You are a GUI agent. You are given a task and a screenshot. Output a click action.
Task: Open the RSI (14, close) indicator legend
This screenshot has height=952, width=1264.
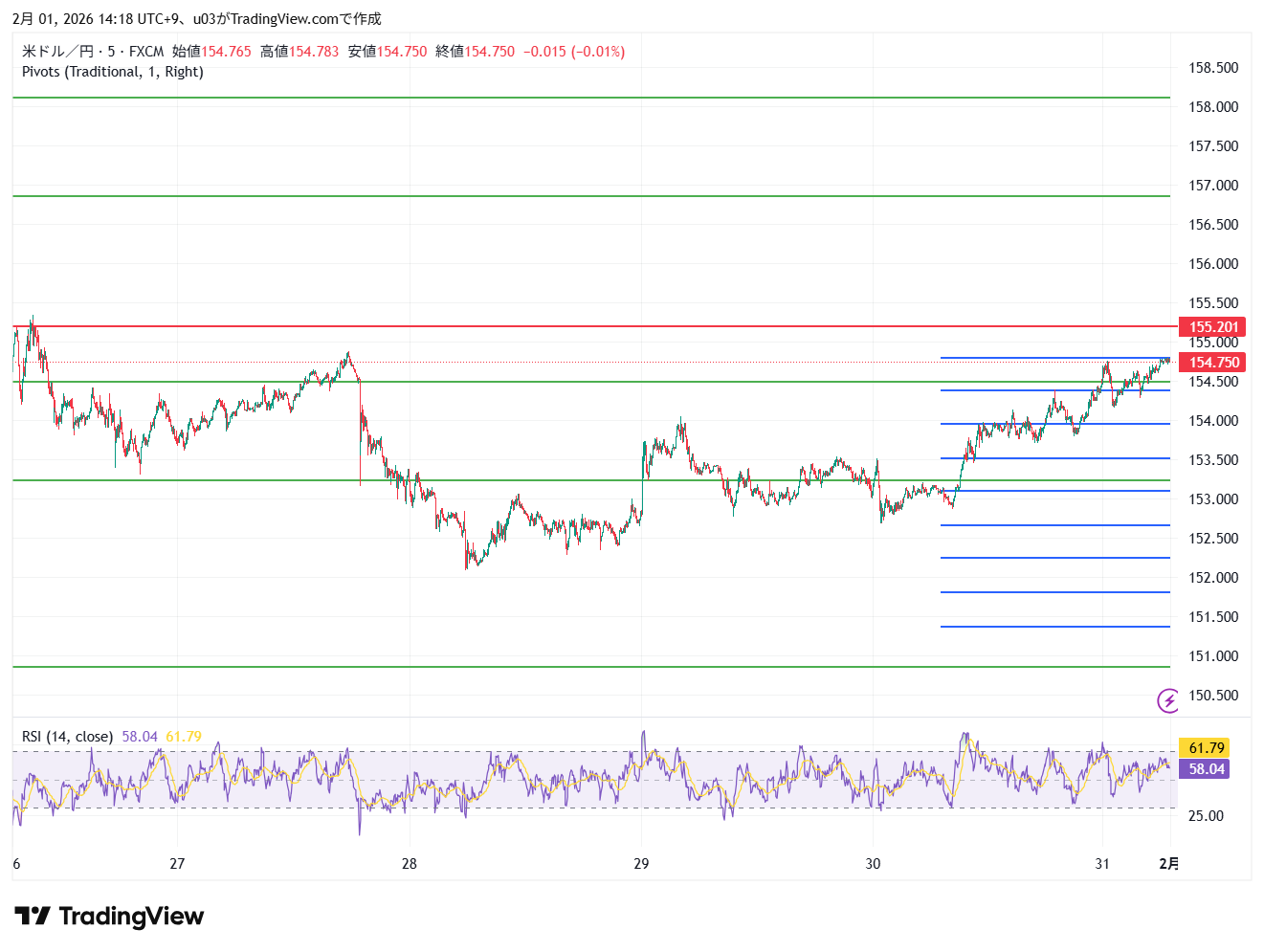point(67,737)
